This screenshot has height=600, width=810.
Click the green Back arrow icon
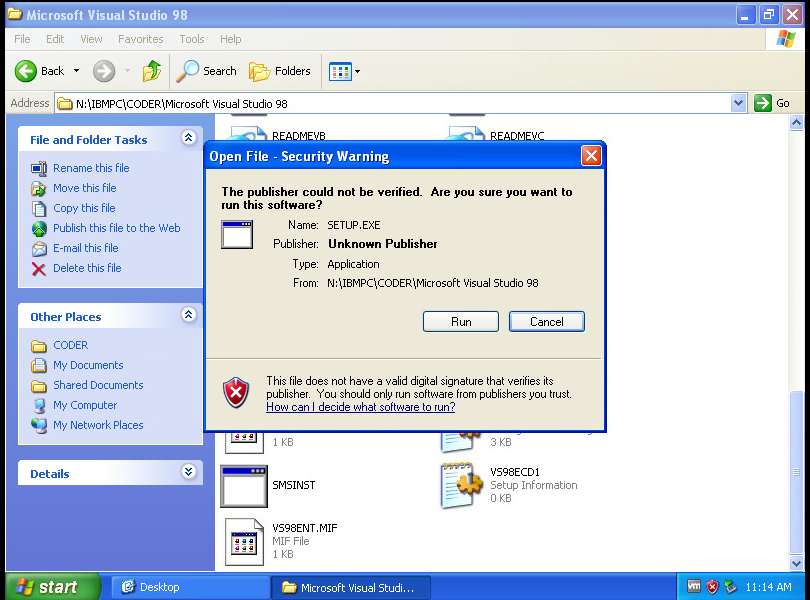(x=25, y=71)
